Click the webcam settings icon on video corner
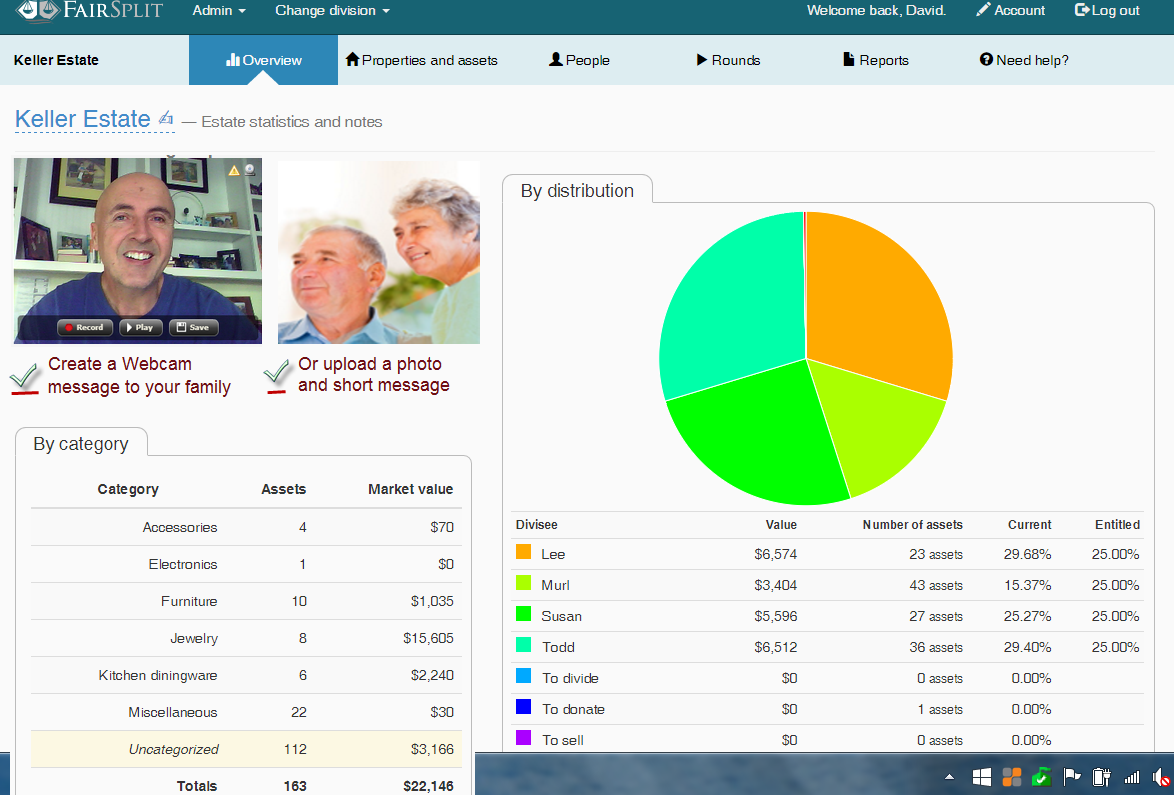Image resolution: width=1174 pixels, height=795 pixels. [250, 171]
